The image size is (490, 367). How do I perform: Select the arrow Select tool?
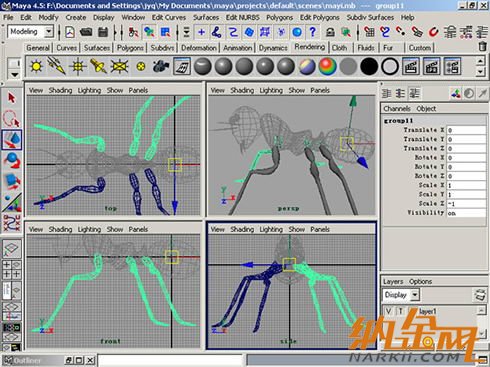pyautogui.click(x=12, y=98)
